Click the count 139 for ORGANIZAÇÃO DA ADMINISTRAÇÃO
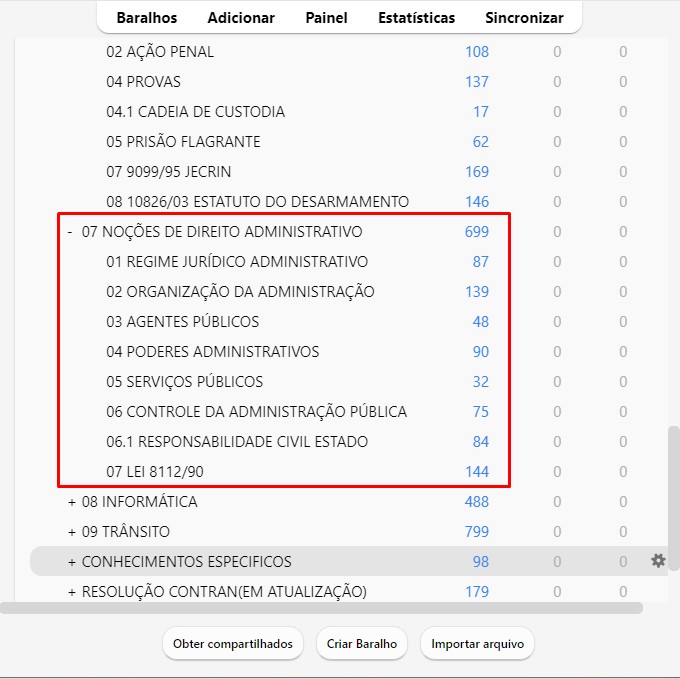The height and width of the screenshot is (679, 680). (477, 291)
